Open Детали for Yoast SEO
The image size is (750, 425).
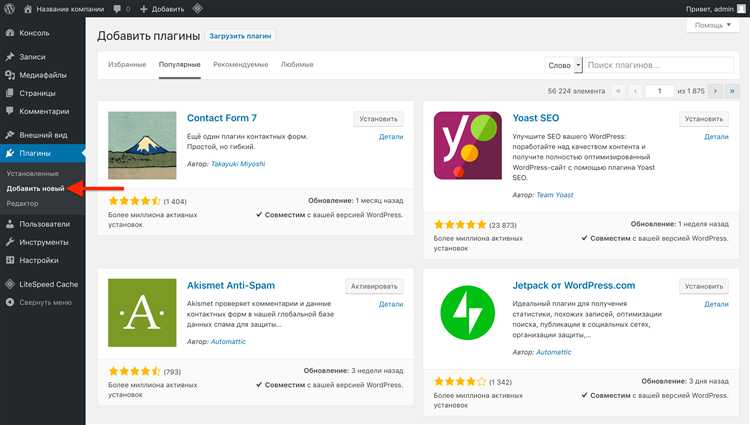716,137
